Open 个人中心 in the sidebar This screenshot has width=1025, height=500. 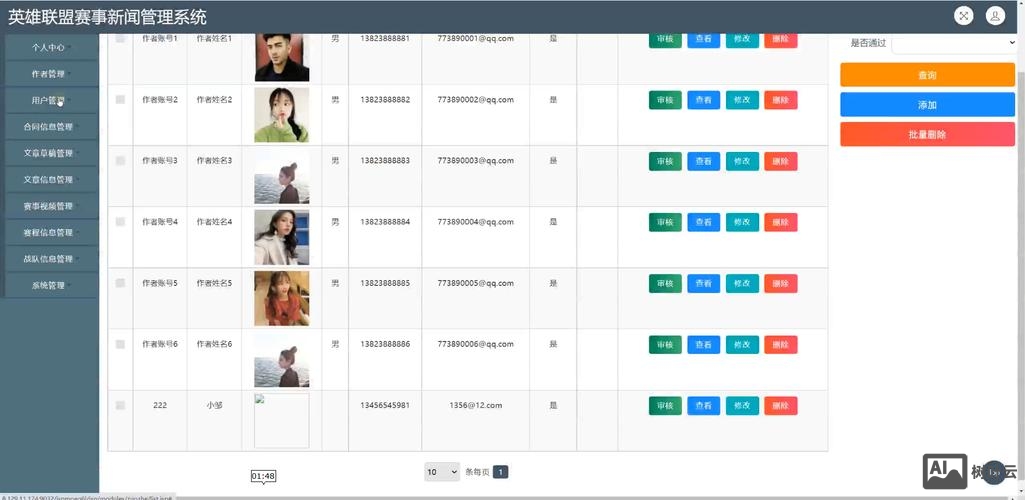[50, 47]
